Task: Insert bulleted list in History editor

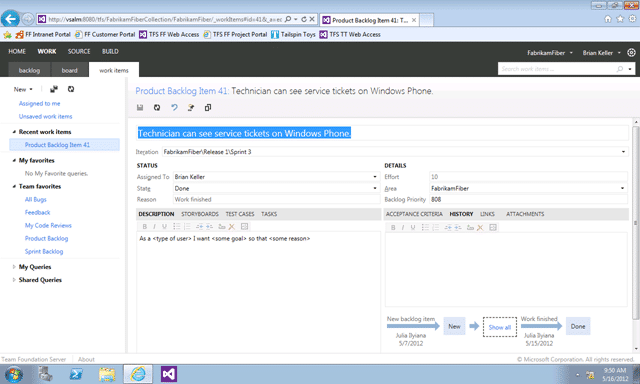Action: point(425,227)
